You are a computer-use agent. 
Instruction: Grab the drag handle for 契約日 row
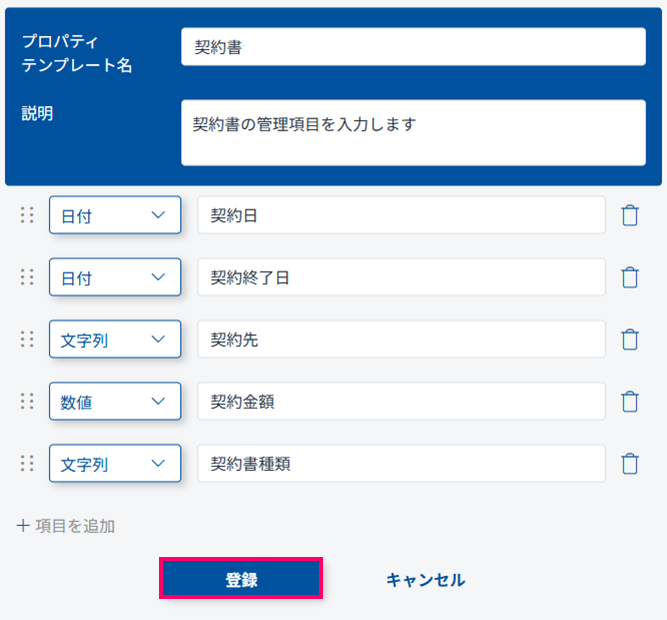click(27, 215)
